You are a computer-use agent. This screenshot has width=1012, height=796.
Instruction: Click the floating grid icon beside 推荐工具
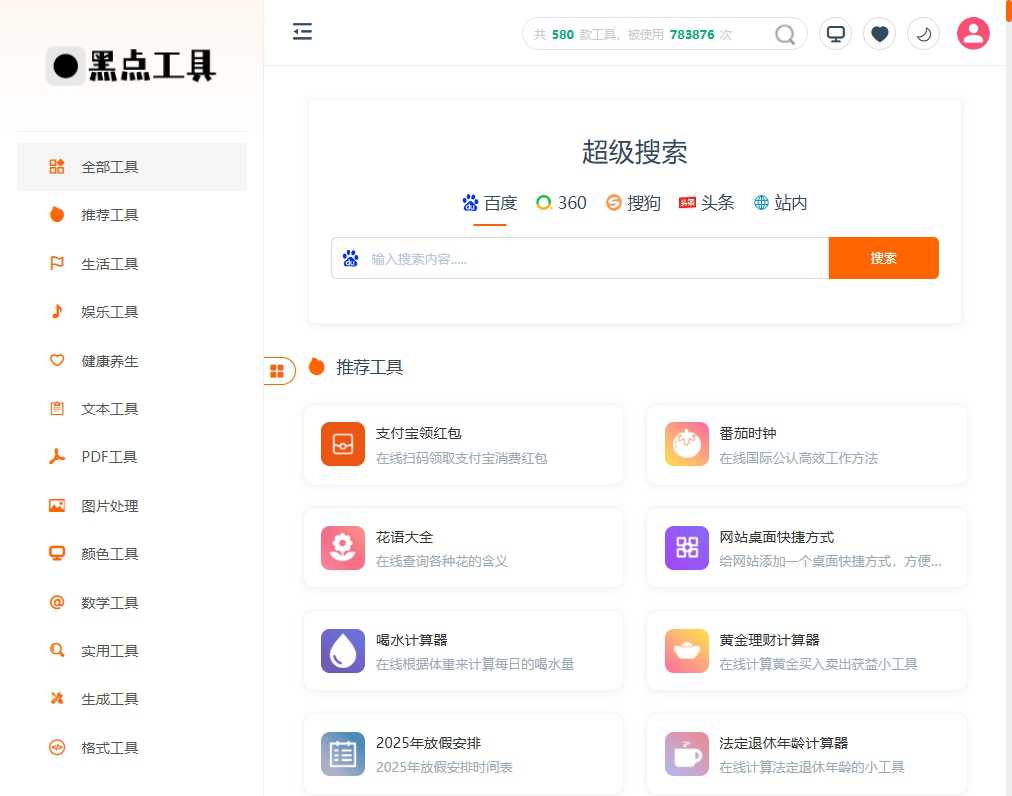(x=278, y=370)
